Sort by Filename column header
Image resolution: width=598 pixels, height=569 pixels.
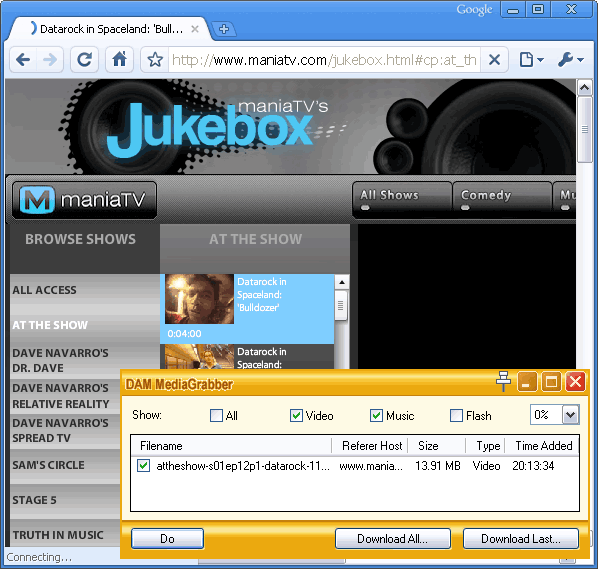[x=231, y=446]
